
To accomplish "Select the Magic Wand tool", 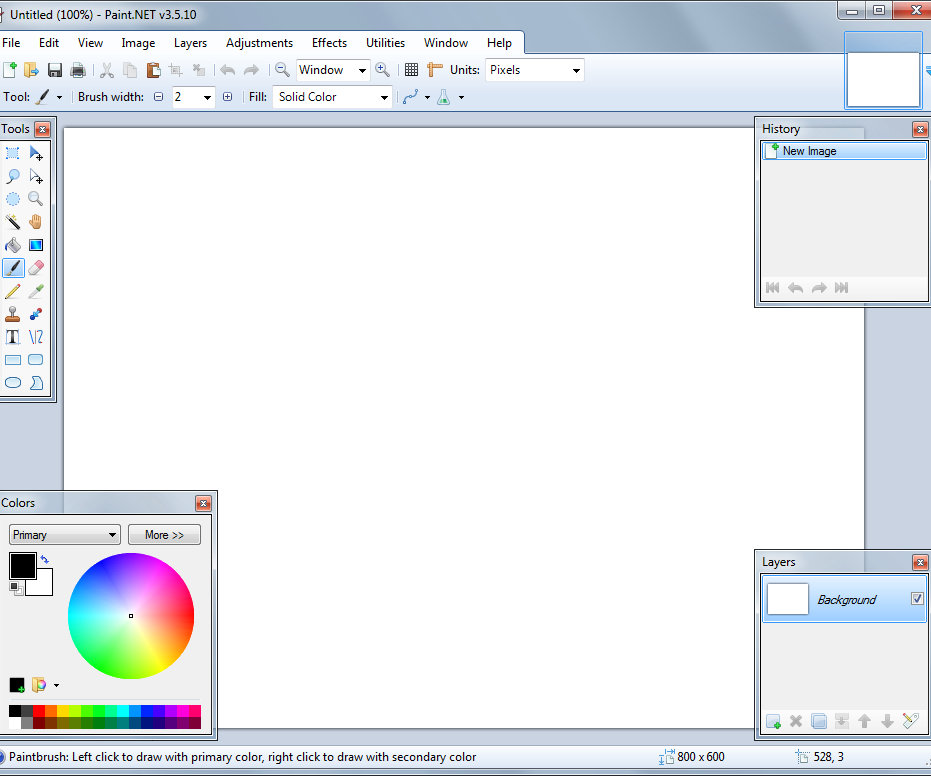I will click(x=13, y=222).
